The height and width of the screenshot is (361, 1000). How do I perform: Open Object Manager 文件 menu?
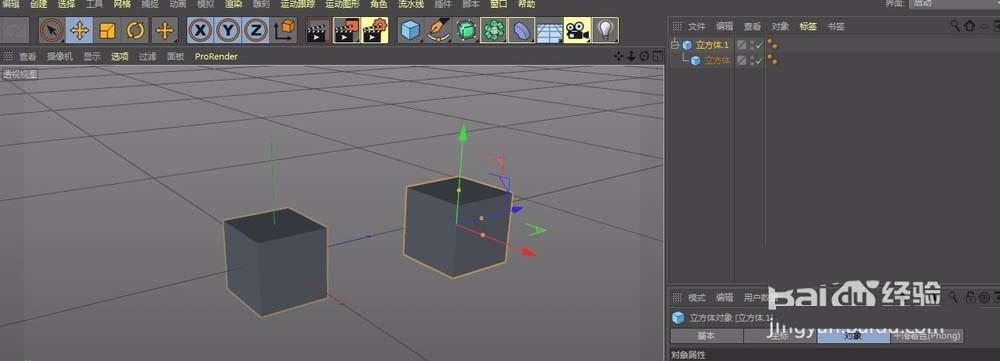[696, 26]
